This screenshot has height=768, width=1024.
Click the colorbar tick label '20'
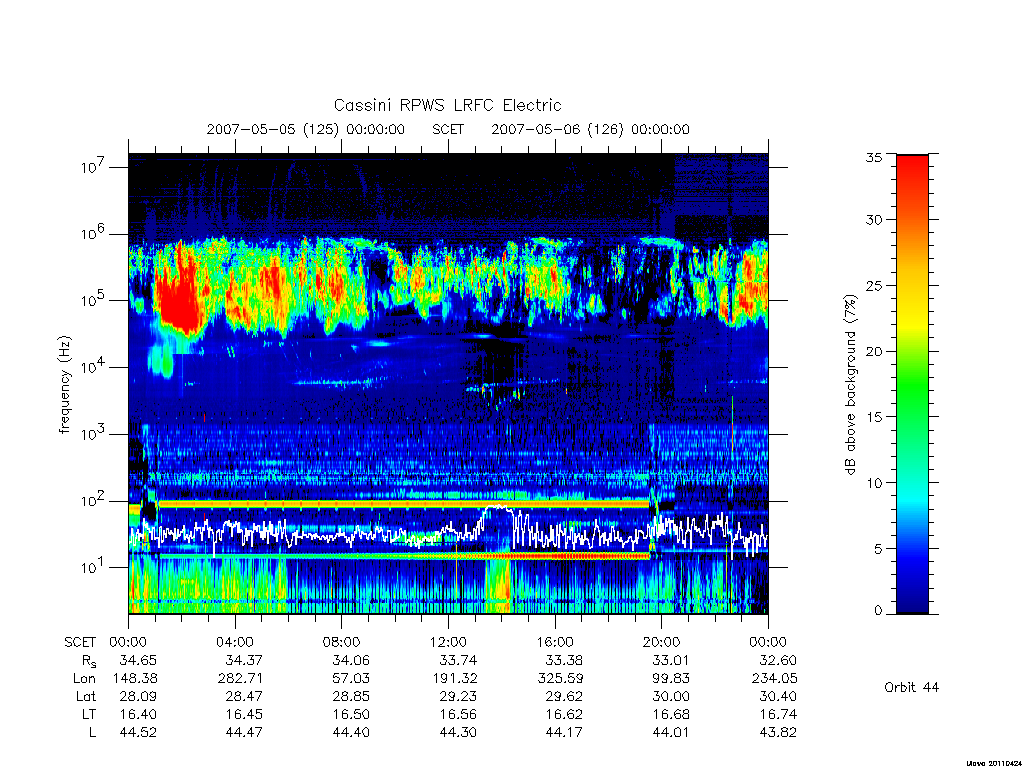pos(874,351)
